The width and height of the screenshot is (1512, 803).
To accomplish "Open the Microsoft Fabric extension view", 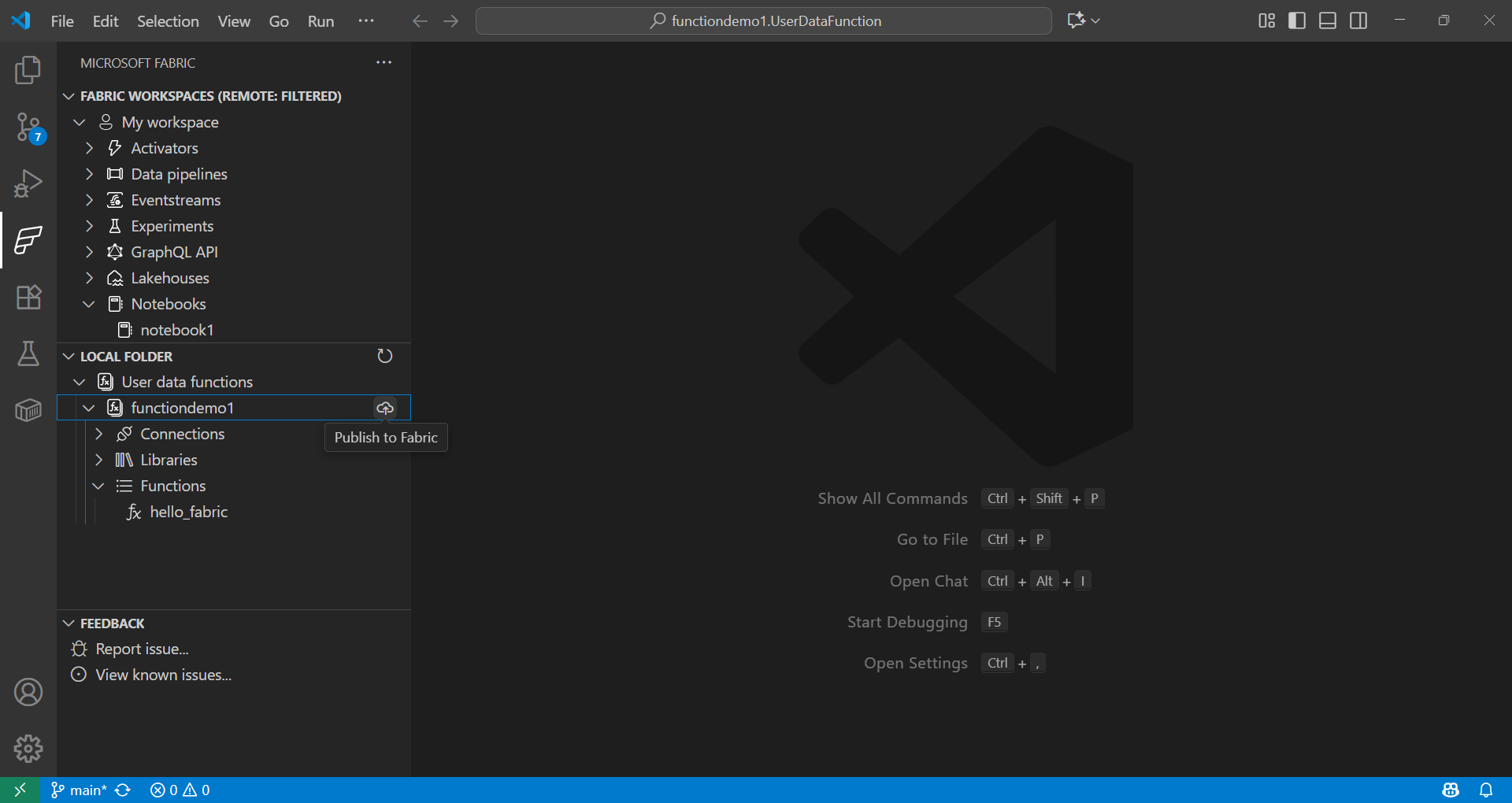I will click(28, 241).
